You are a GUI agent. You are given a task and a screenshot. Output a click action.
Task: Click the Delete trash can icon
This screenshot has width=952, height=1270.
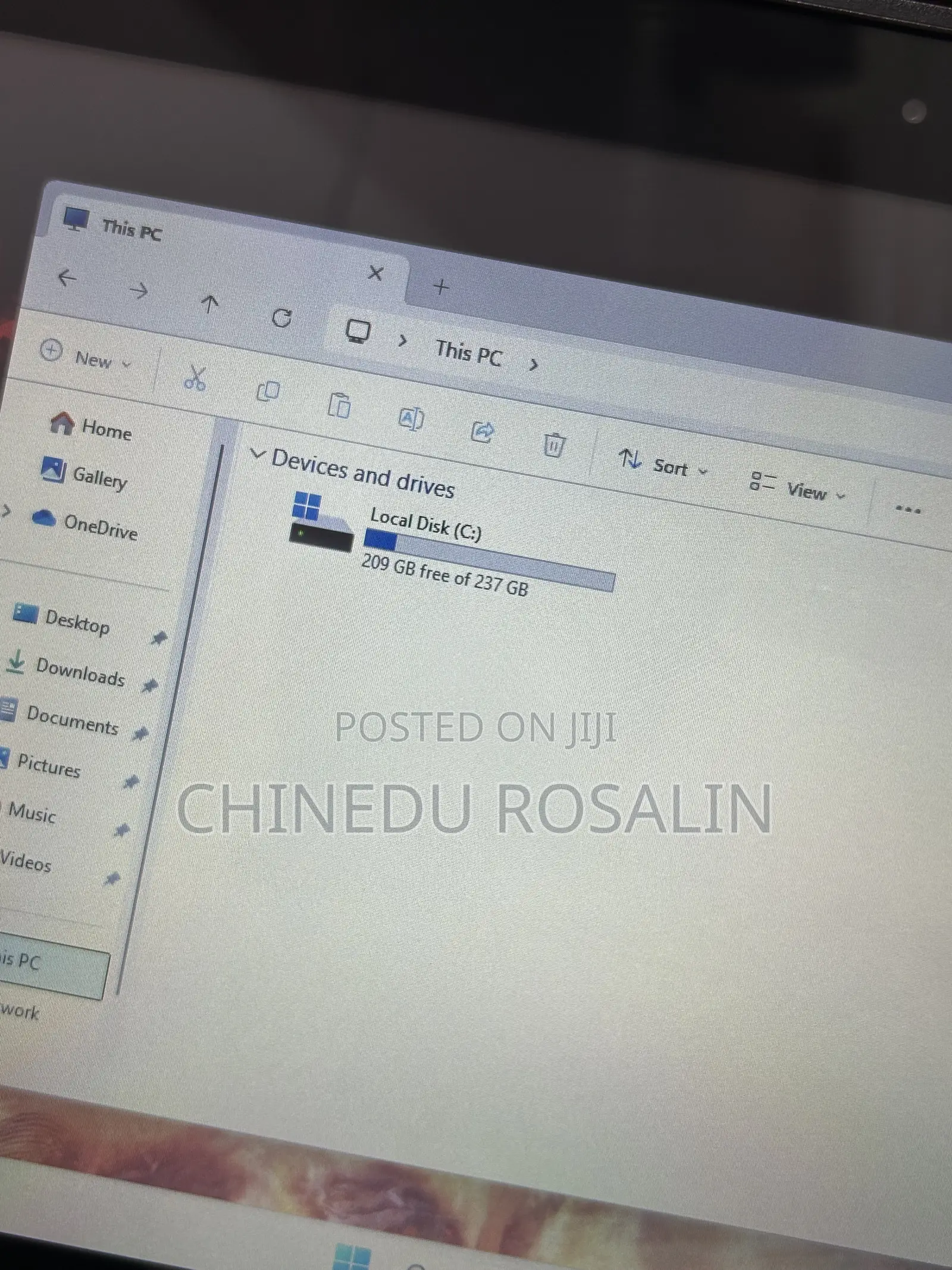553,444
